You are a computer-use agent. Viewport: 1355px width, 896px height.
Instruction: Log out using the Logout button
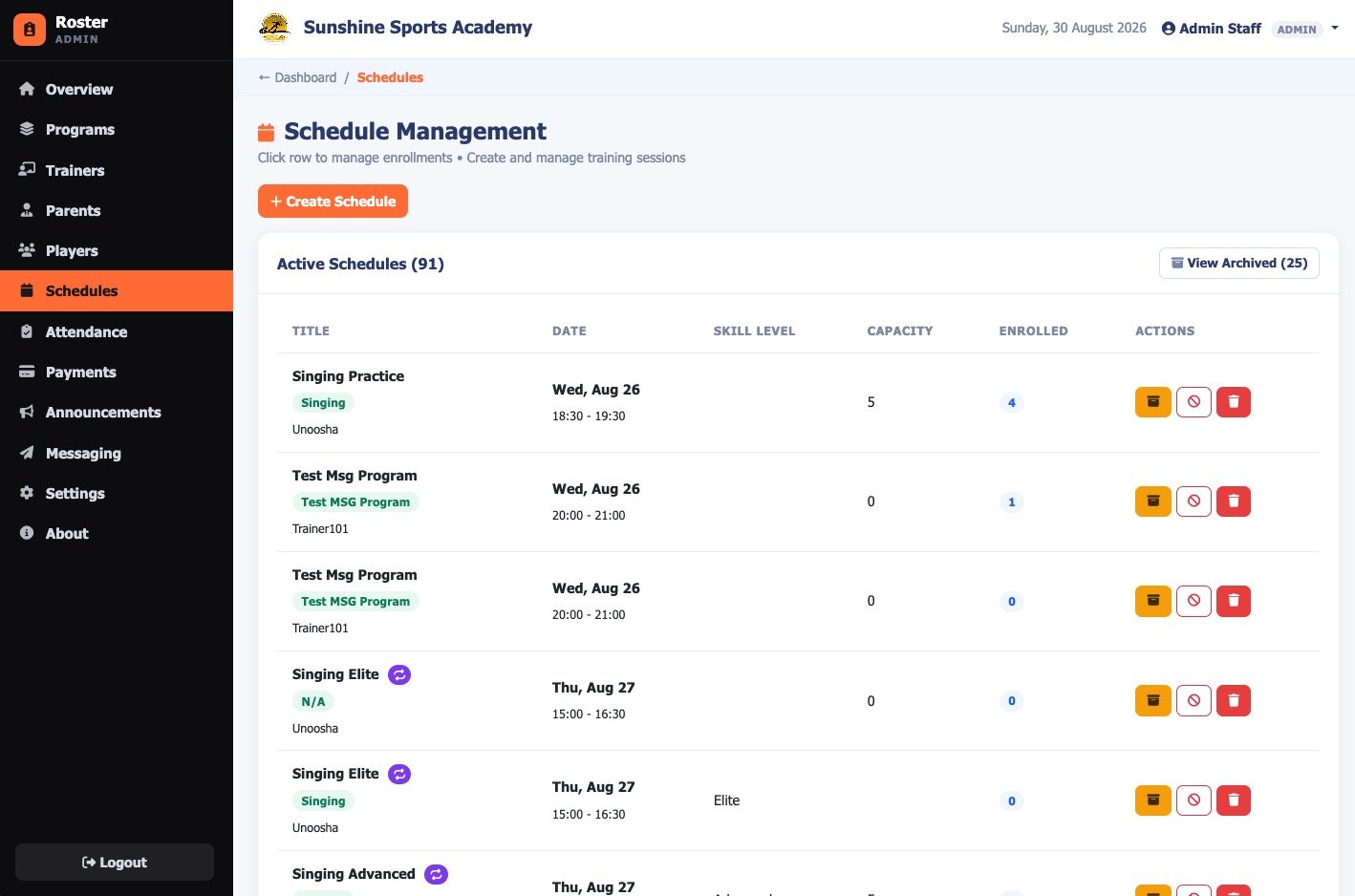pyautogui.click(x=115, y=862)
